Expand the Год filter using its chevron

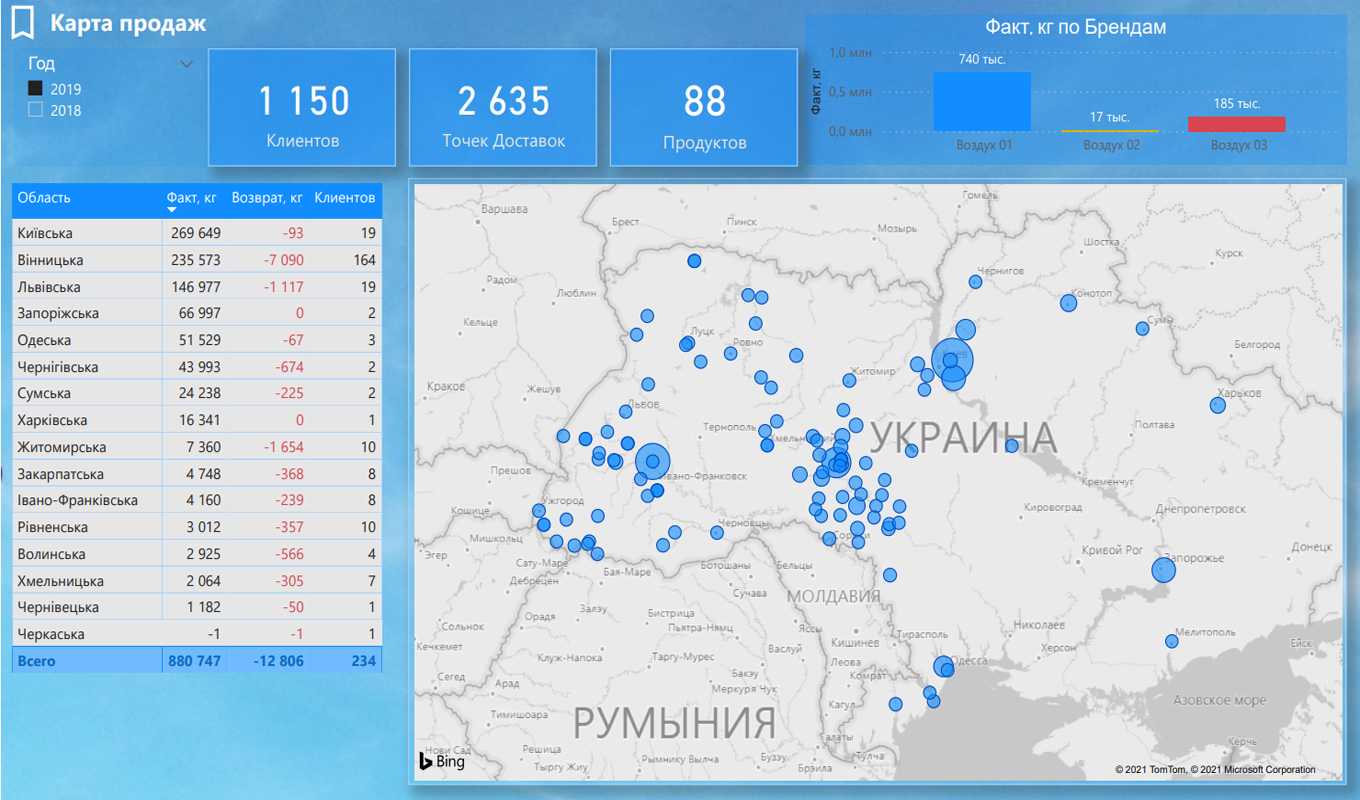coord(186,63)
